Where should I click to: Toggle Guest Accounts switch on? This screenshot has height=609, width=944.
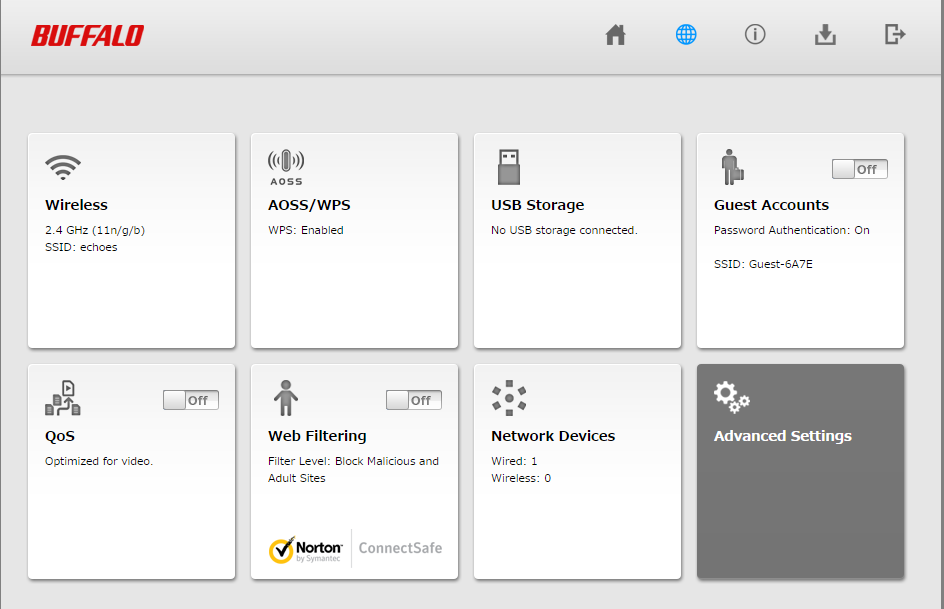point(859,169)
